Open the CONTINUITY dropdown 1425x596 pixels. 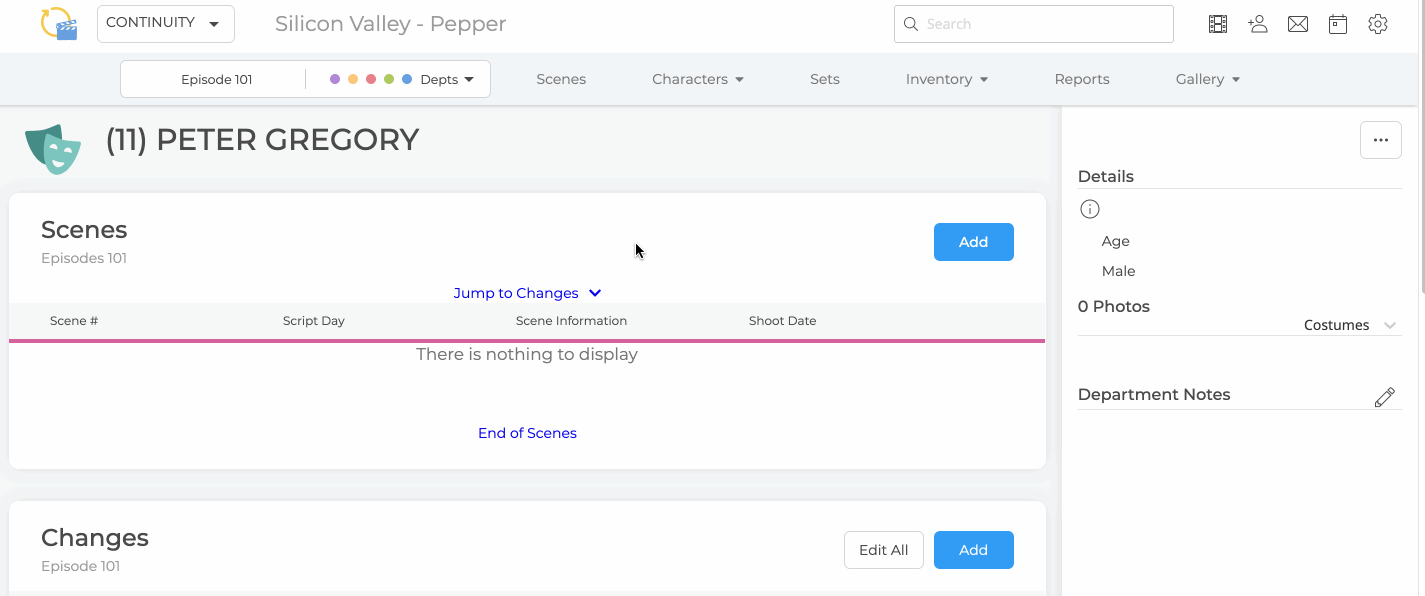(166, 24)
